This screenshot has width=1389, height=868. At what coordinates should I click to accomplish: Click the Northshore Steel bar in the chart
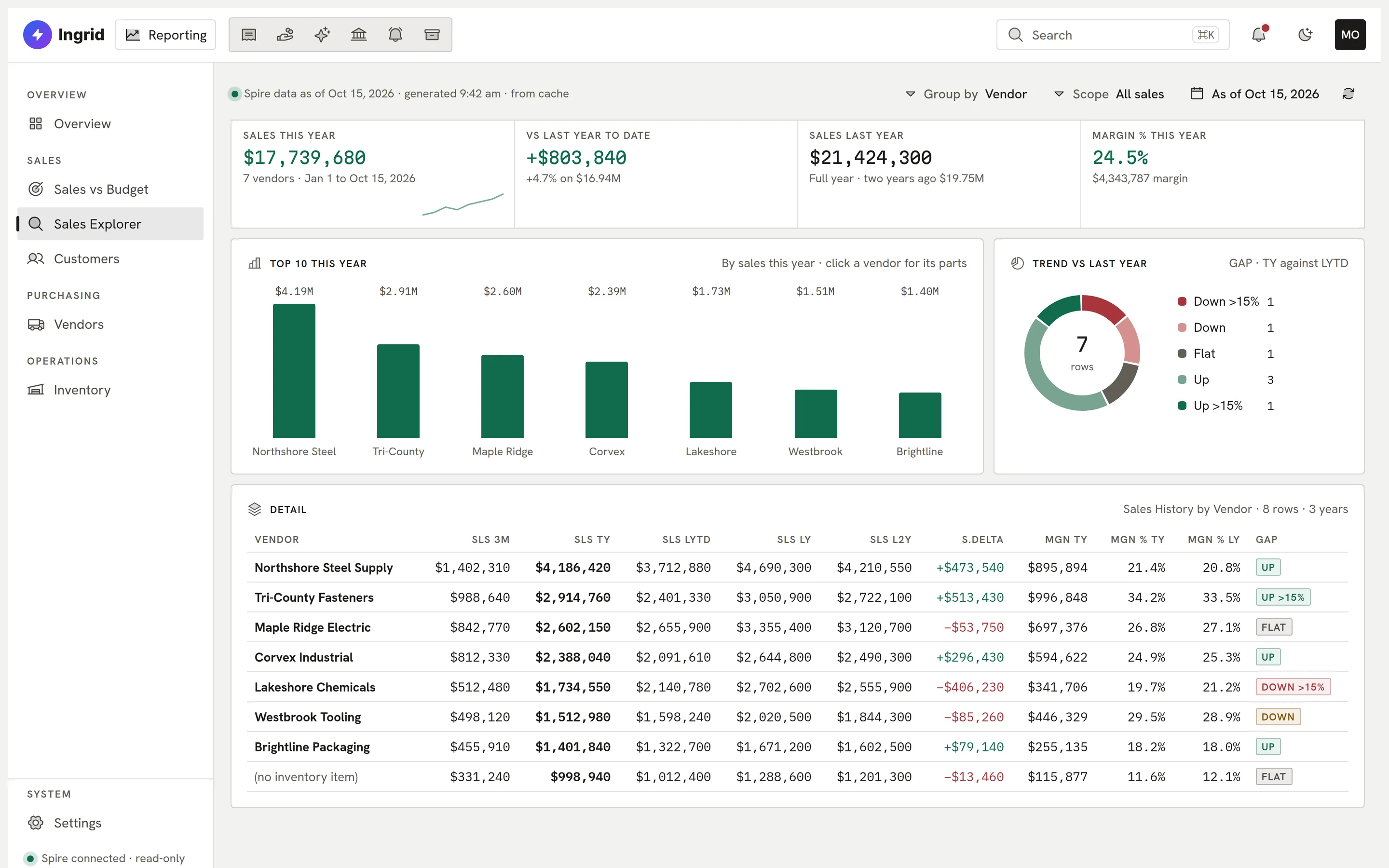[294, 371]
